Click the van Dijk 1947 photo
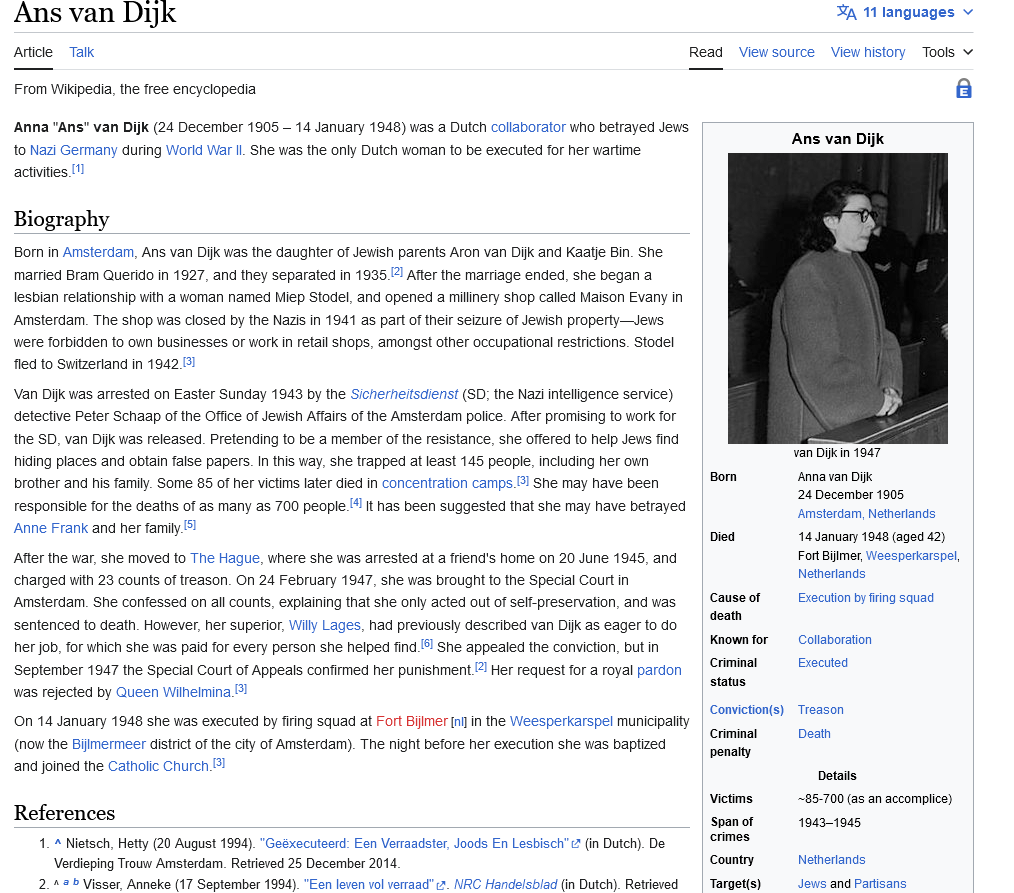 click(x=837, y=298)
